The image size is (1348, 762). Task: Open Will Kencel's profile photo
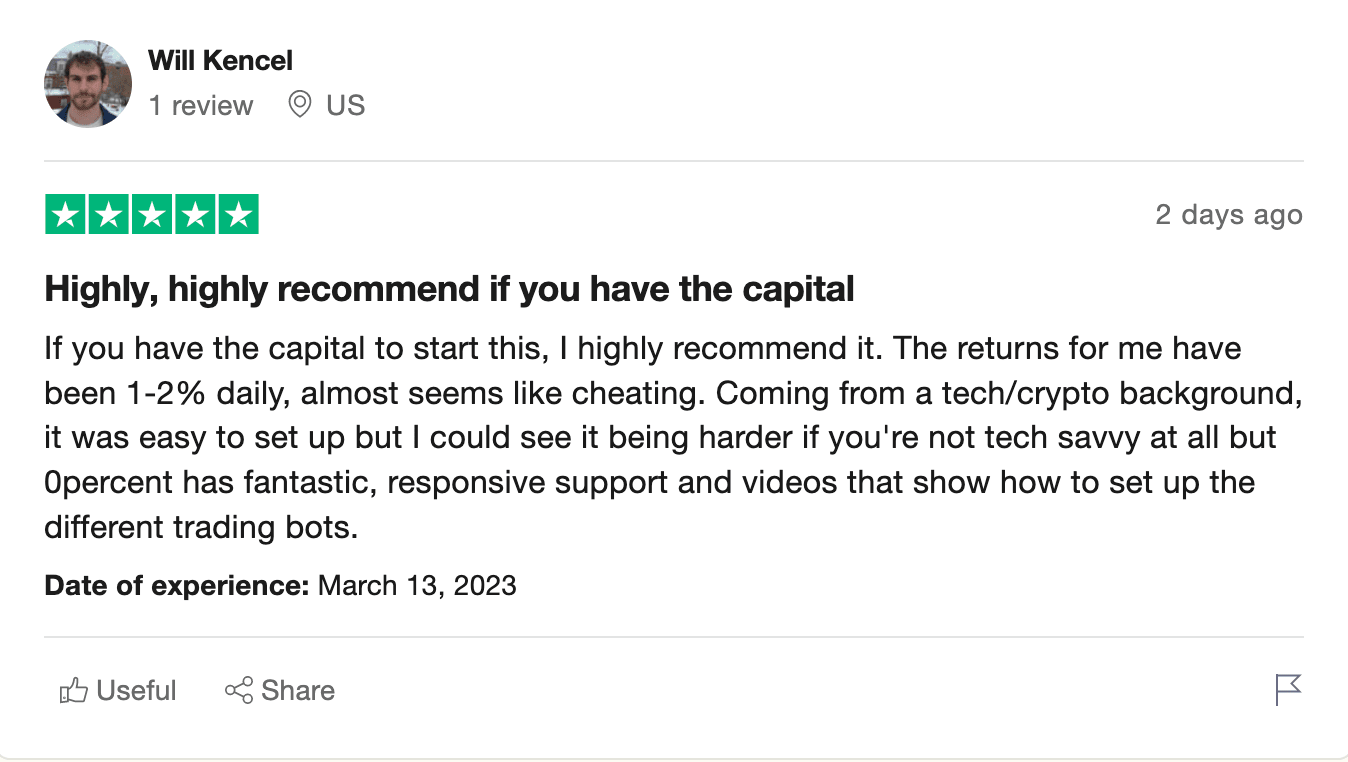pyautogui.click(x=88, y=84)
